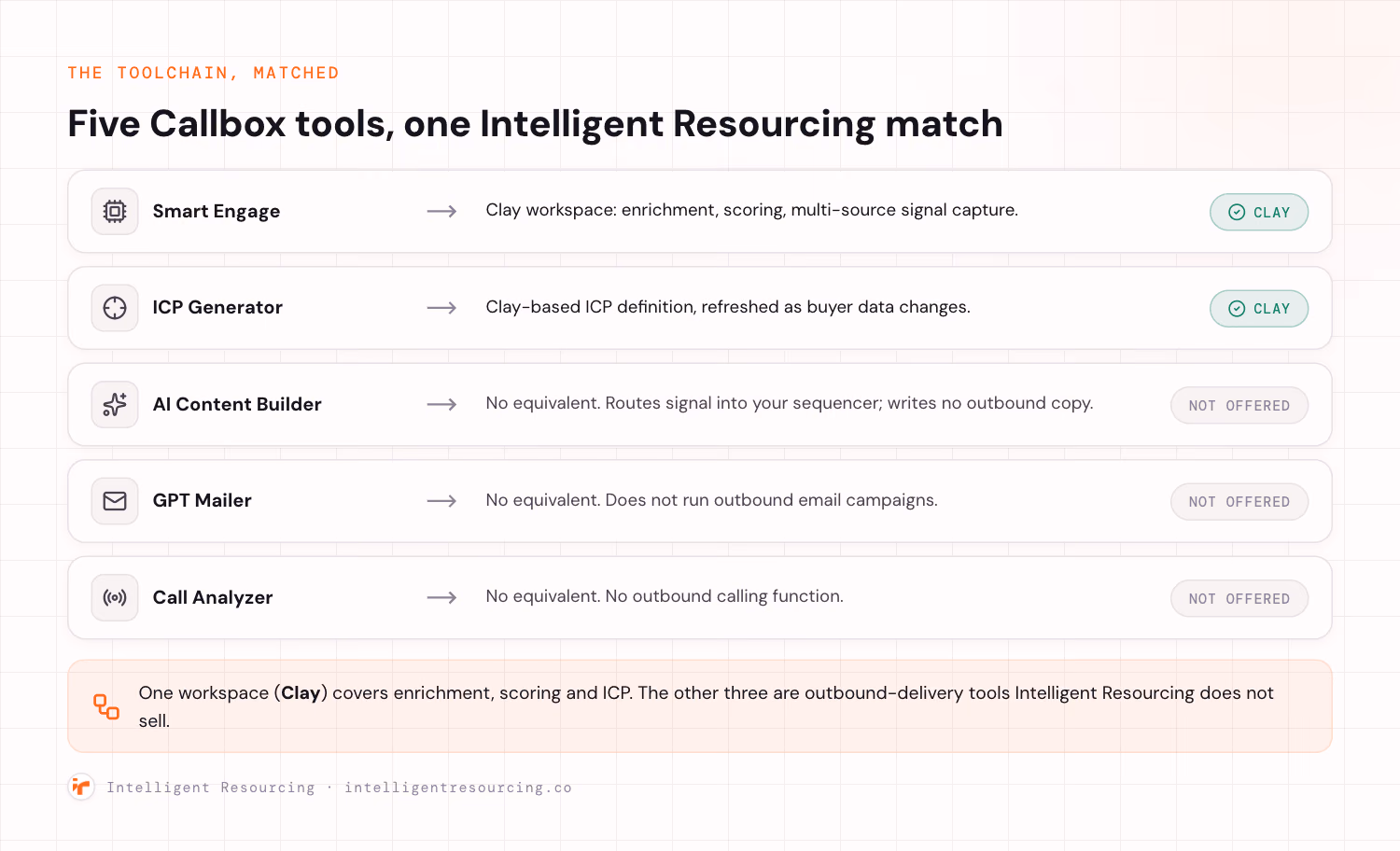Click the workspace link icon in the summary box
This screenshot has width=1400, height=851.
[106, 706]
